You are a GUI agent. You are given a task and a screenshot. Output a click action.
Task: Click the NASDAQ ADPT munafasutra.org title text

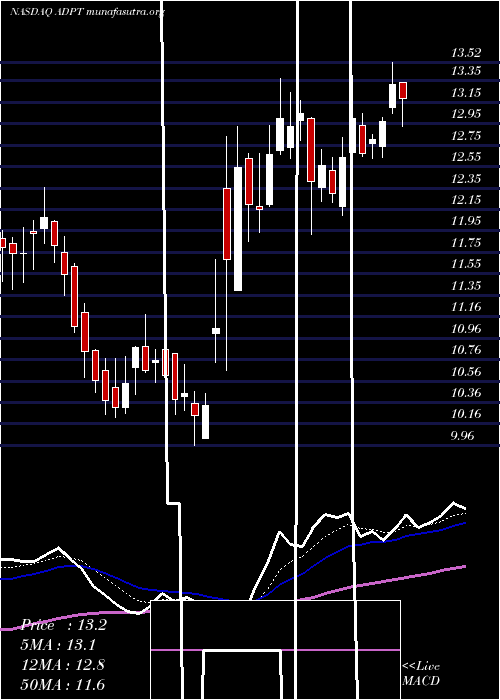pos(87,12)
